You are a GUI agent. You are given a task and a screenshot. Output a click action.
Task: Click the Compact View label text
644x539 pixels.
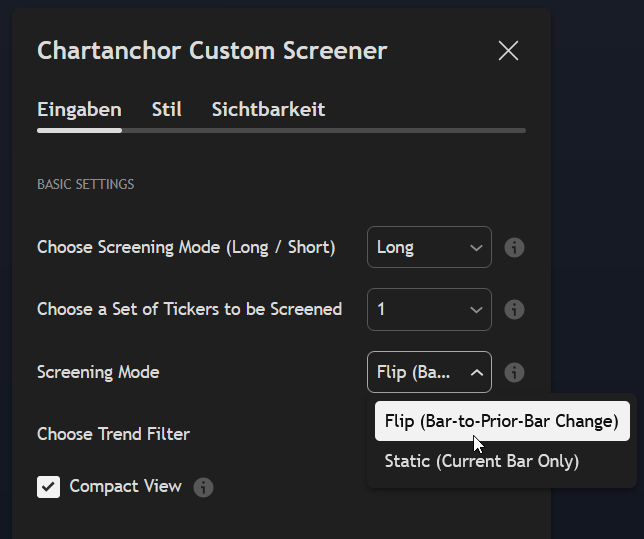pos(125,487)
